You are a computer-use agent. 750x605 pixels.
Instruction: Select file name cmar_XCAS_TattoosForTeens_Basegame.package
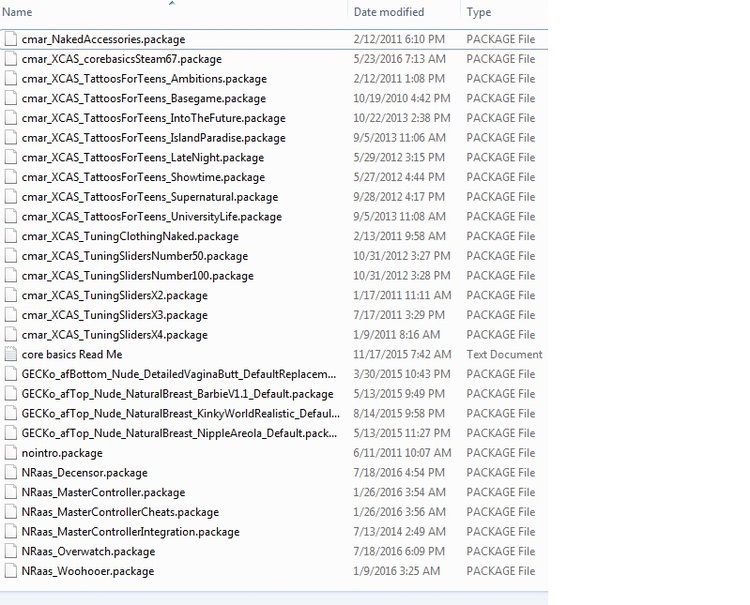[143, 98]
